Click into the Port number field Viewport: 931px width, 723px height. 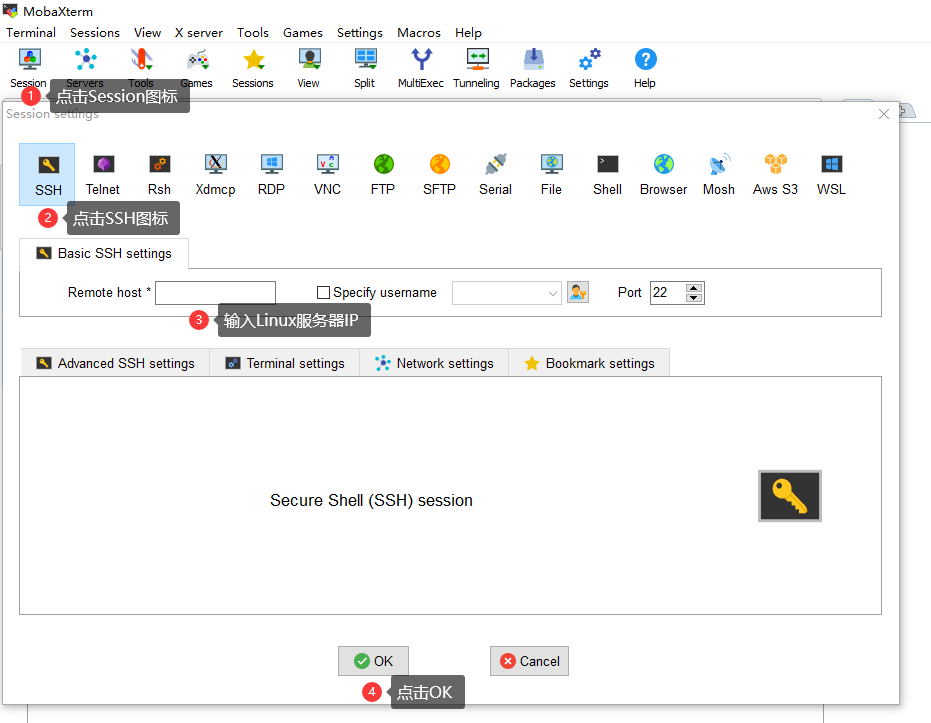[668, 293]
